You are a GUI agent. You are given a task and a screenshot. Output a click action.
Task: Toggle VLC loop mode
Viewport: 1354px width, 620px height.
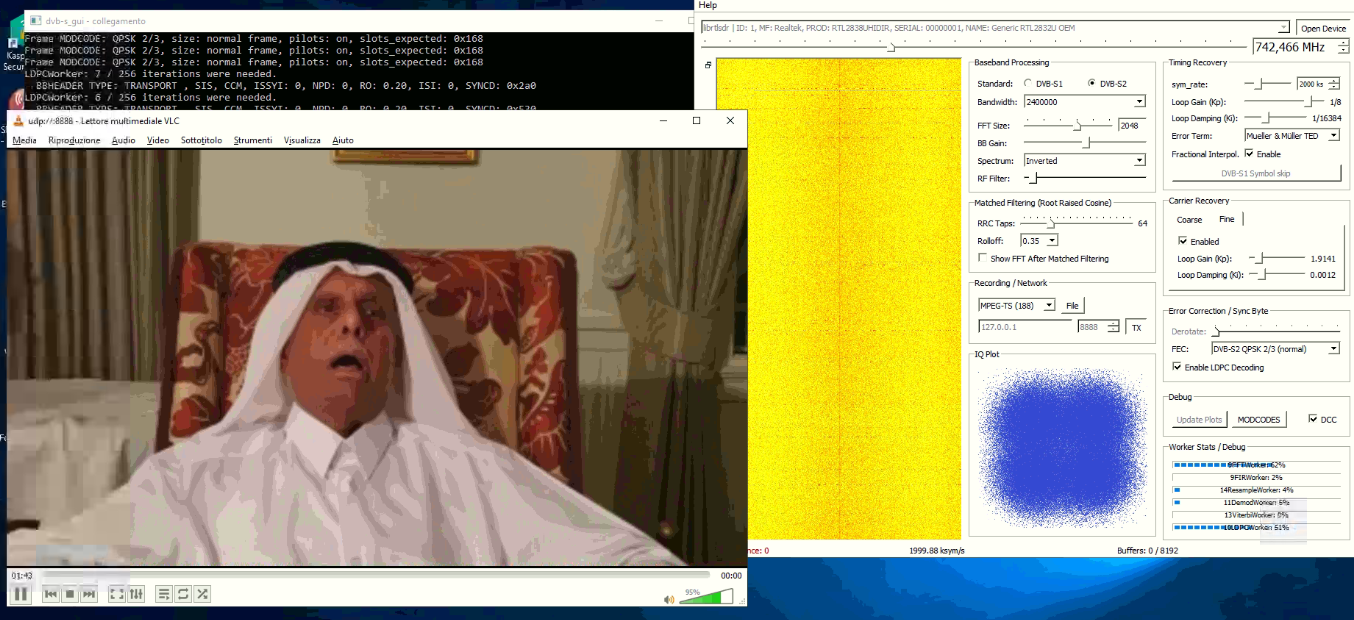[183, 594]
